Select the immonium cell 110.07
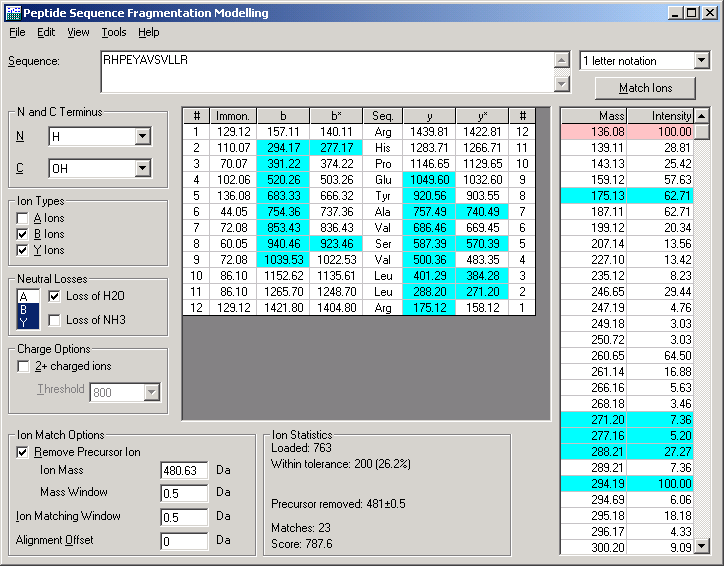This screenshot has height=566, width=724. click(234, 148)
